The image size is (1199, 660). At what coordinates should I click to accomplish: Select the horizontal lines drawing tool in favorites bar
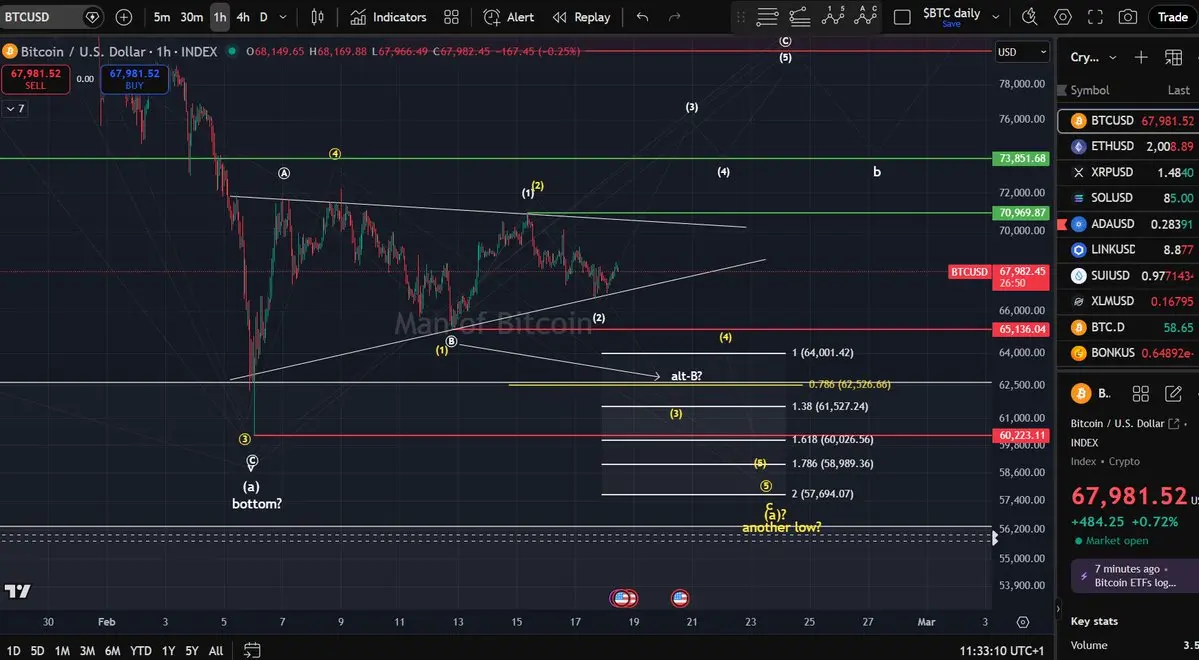767,17
